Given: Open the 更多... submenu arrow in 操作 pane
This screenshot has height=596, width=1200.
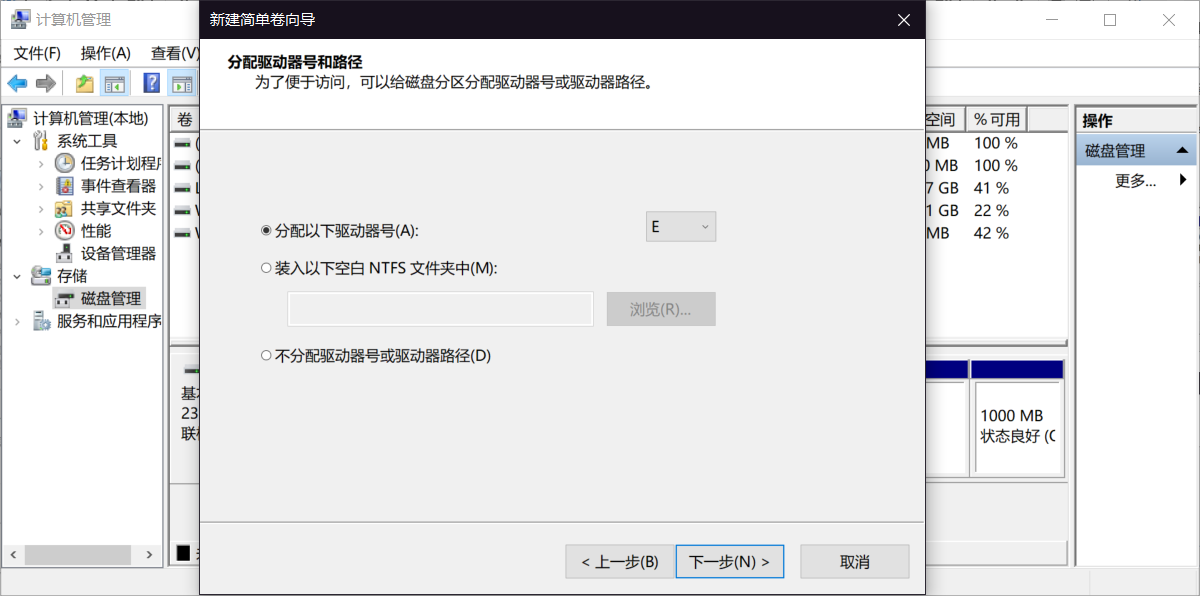Looking at the screenshot, I should coord(1183,180).
